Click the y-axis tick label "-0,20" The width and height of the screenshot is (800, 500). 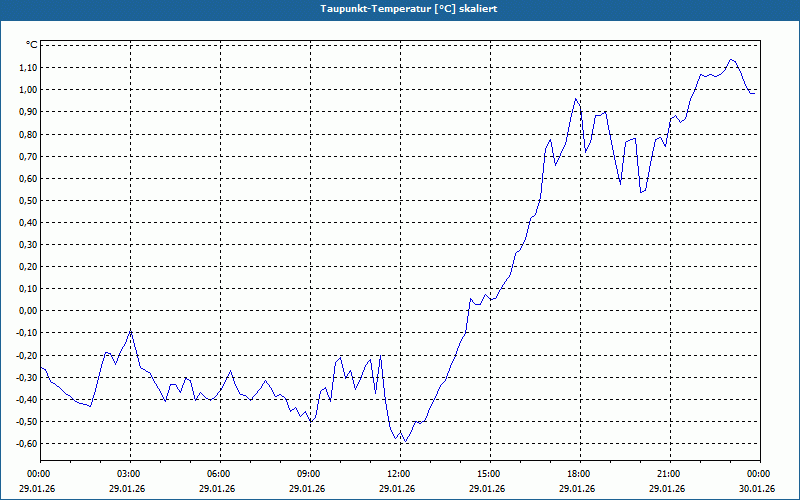click(x=28, y=355)
